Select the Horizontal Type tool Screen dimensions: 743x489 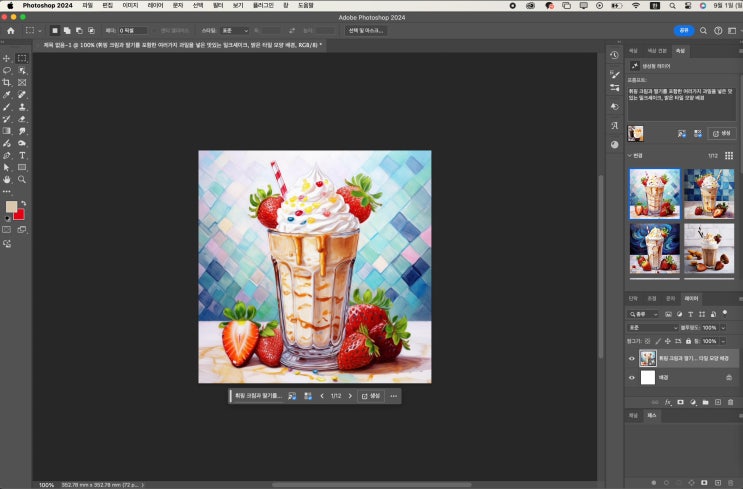(22, 155)
